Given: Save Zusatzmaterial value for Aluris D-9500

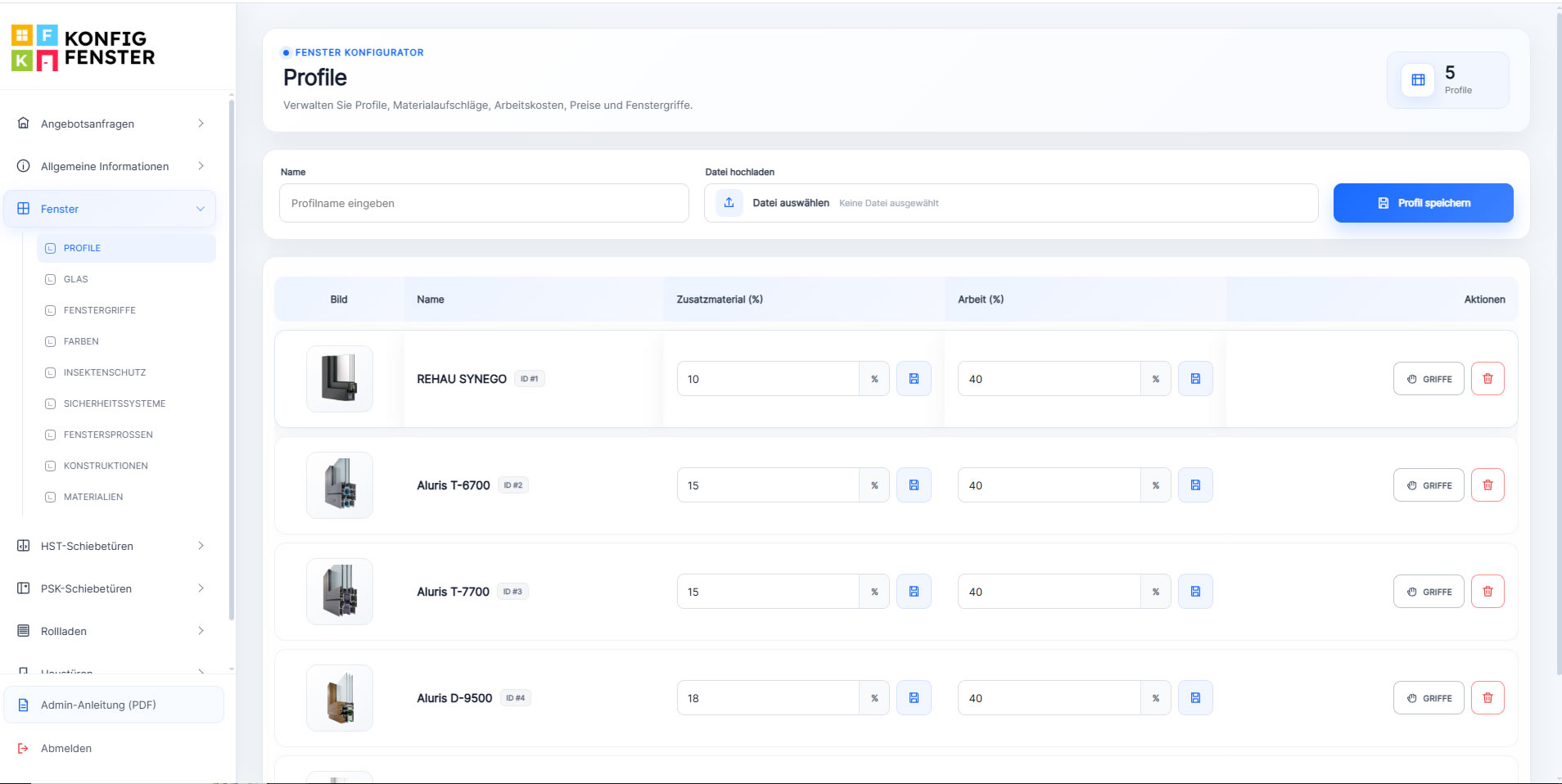Looking at the screenshot, I should (914, 698).
